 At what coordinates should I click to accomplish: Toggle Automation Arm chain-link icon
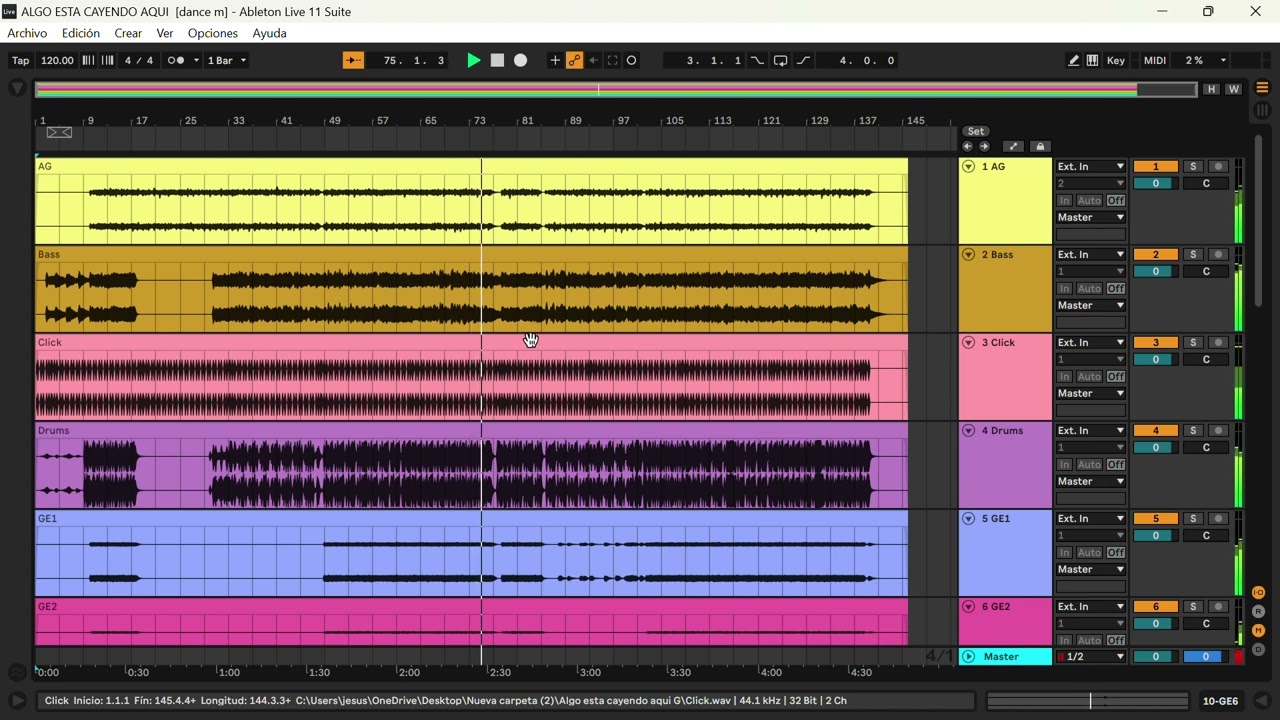574,61
